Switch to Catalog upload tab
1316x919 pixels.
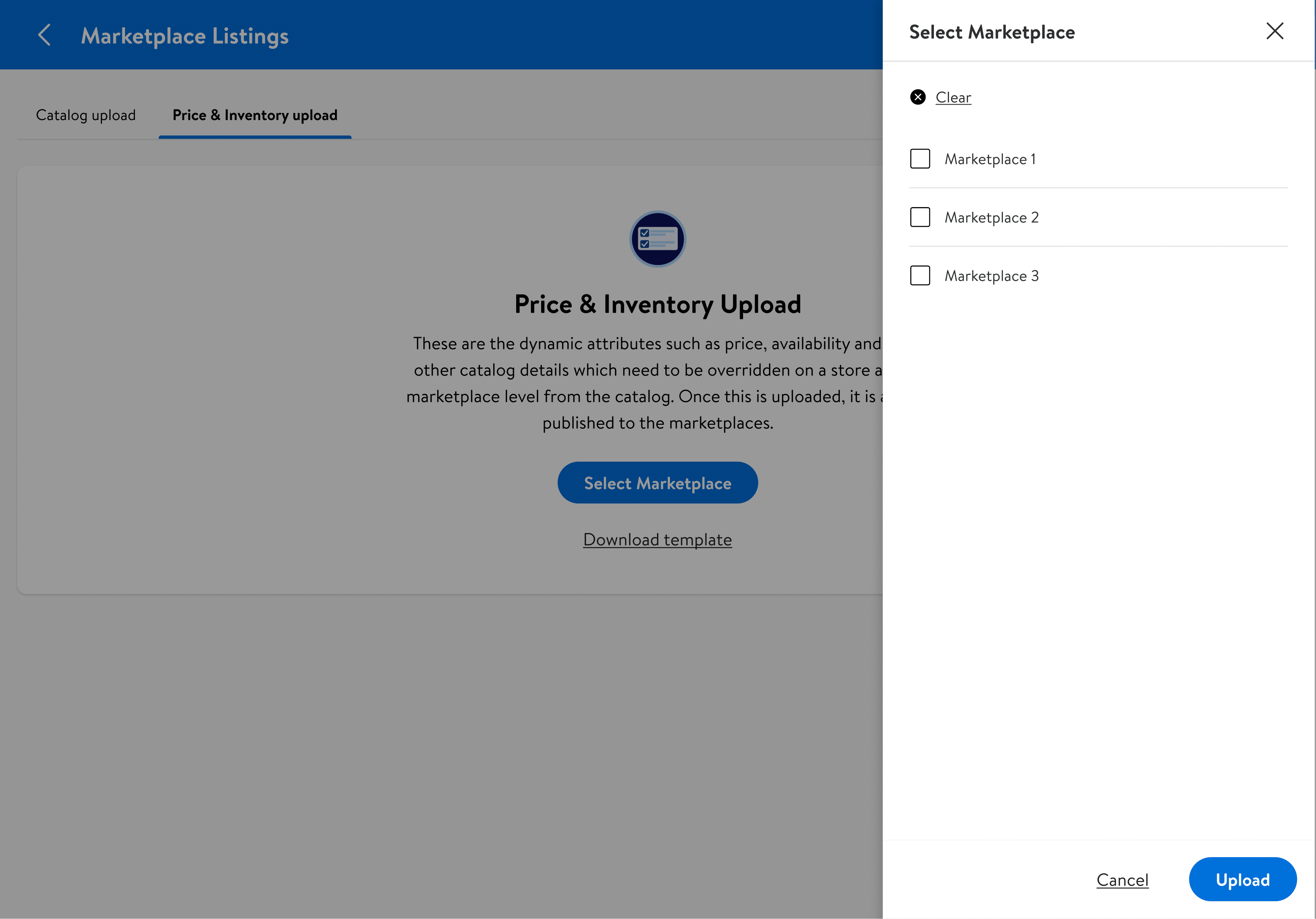click(x=86, y=115)
